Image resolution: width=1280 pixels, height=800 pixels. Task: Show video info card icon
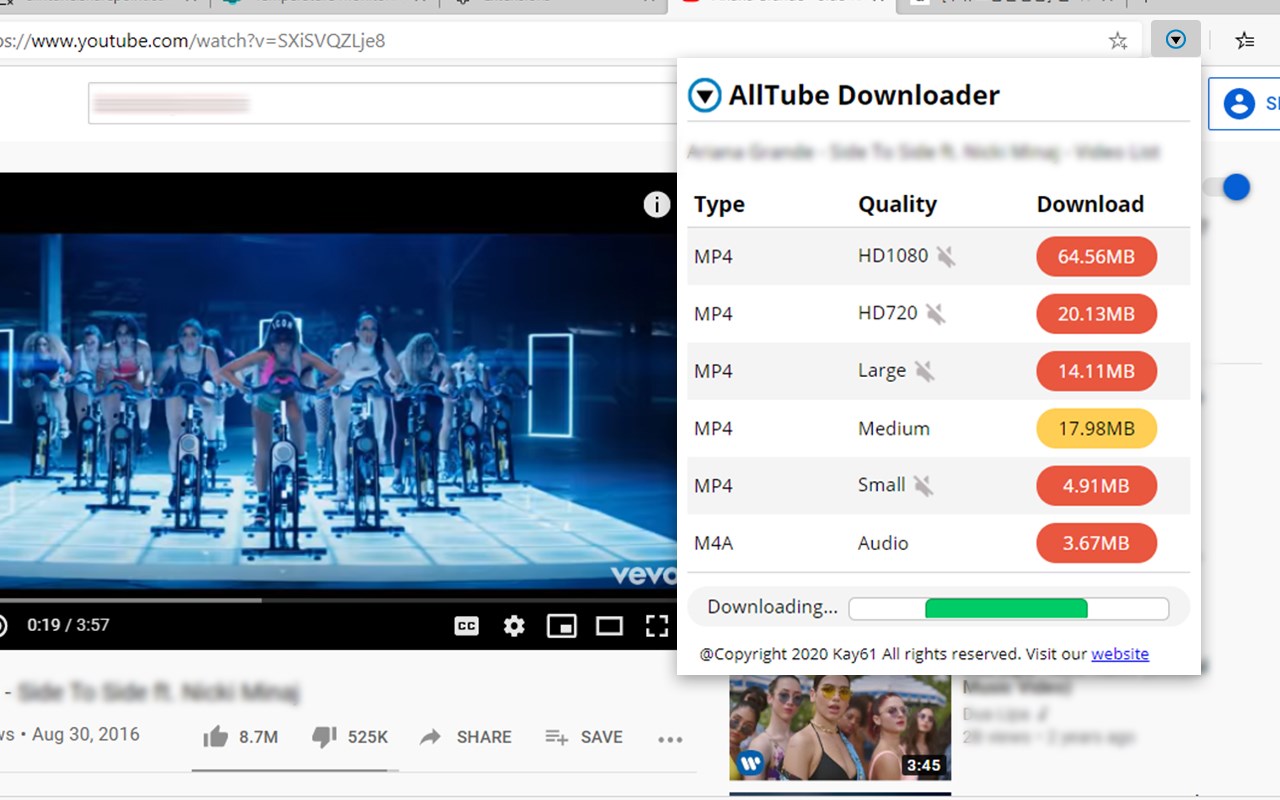(x=656, y=205)
